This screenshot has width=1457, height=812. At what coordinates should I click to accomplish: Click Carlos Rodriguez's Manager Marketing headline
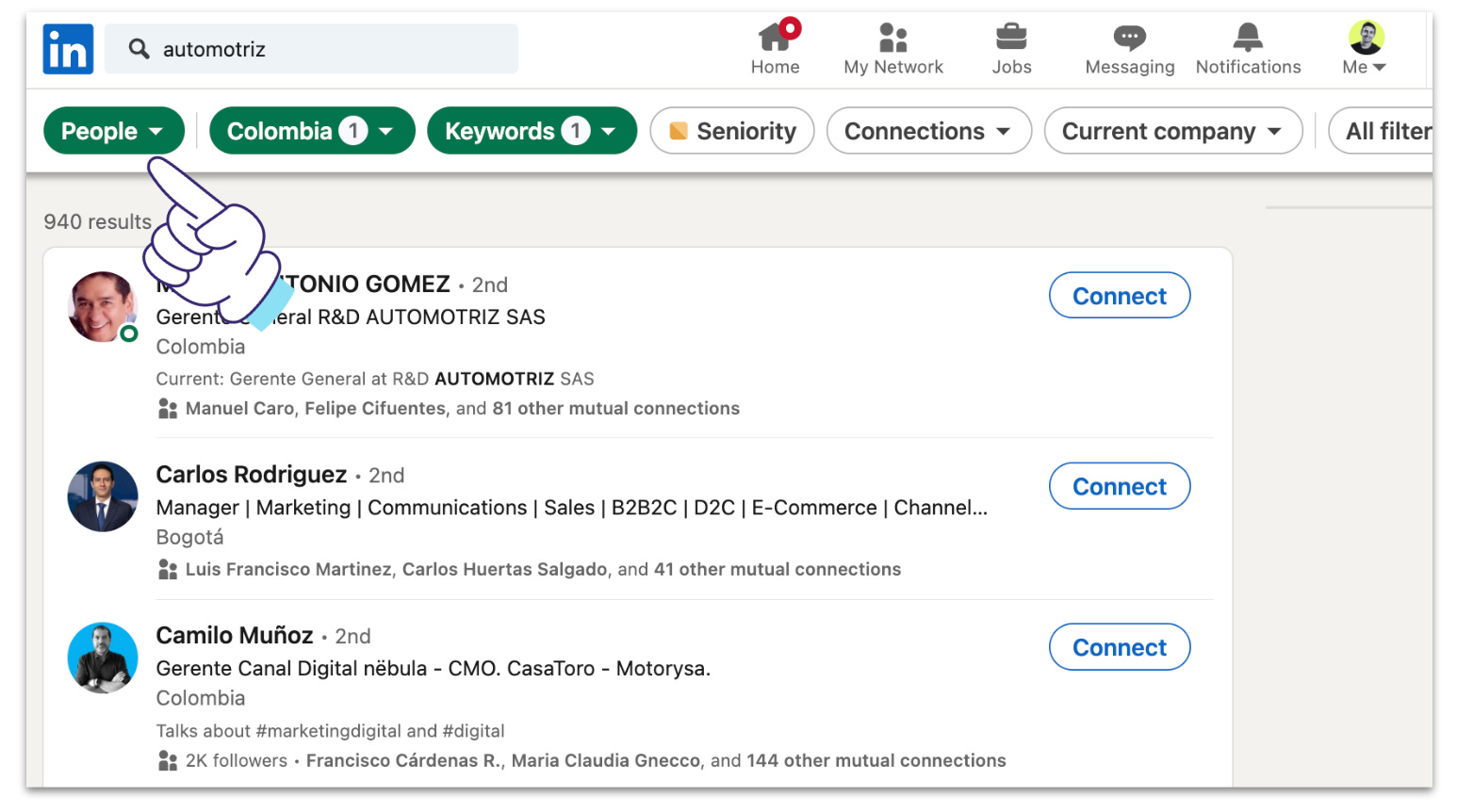(572, 507)
